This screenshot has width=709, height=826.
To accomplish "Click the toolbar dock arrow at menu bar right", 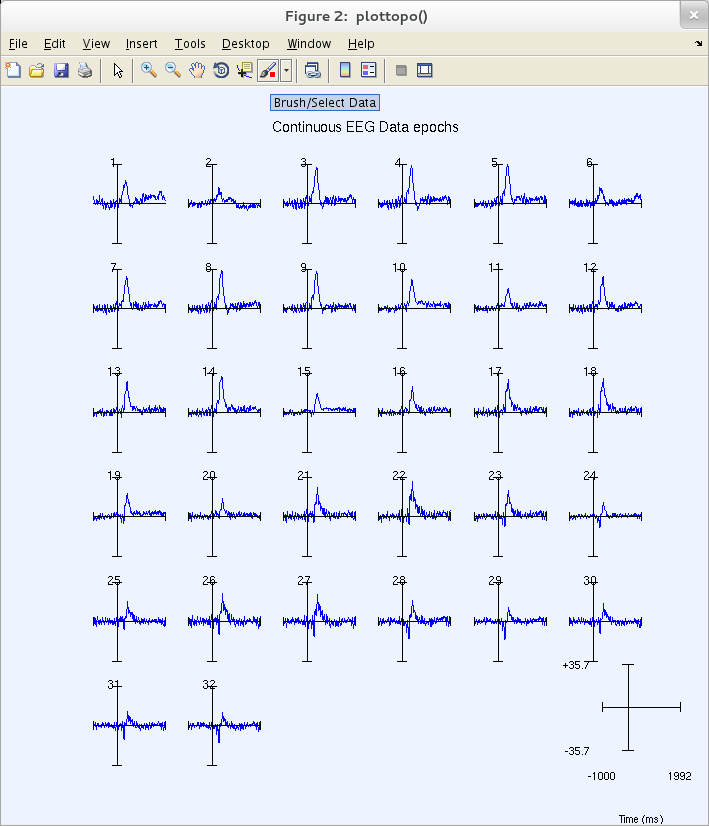I will pyautogui.click(x=698, y=43).
